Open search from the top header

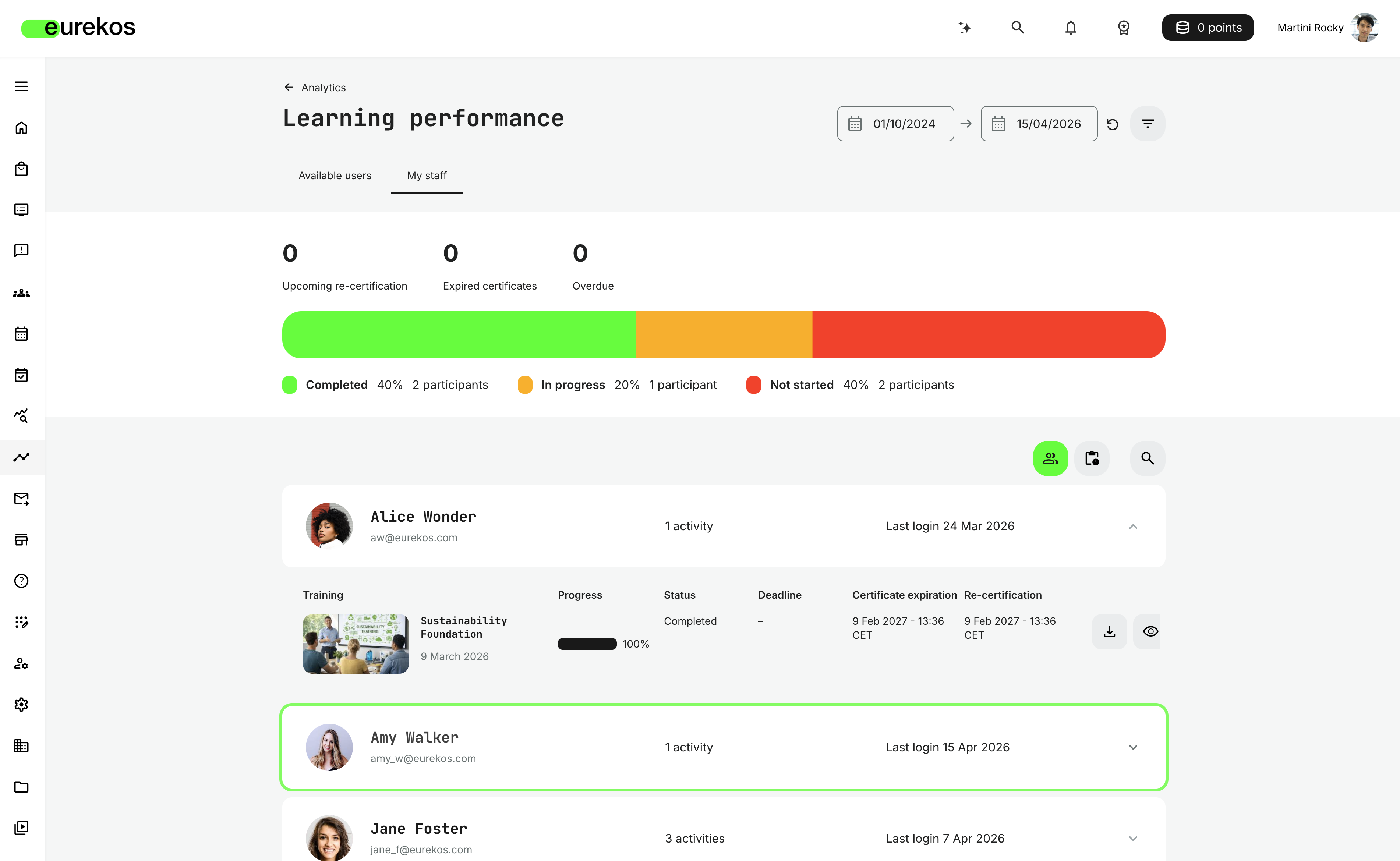point(1018,27)
